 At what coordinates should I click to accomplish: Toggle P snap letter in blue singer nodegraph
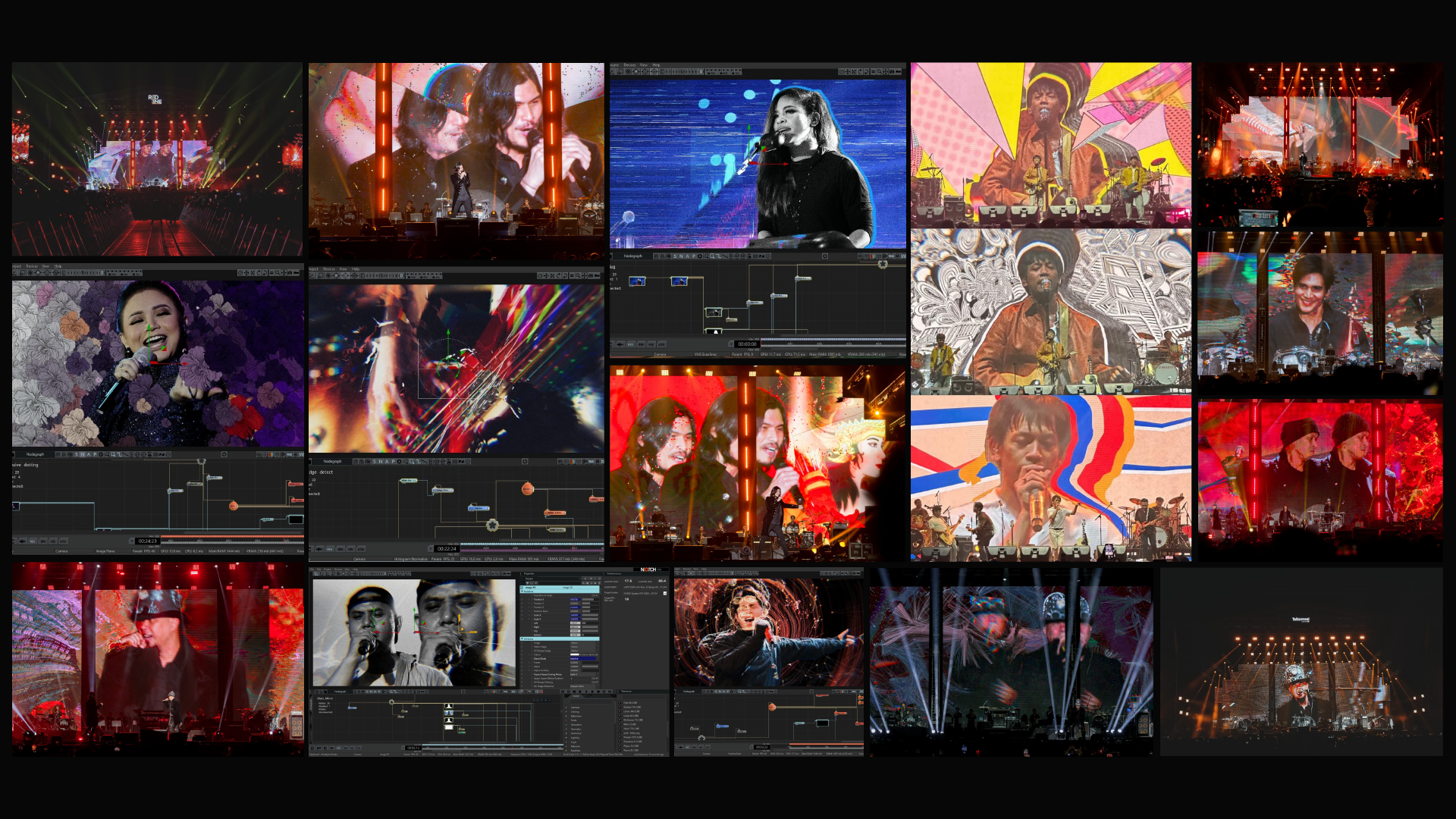pyautogui.click(x=694, y=256)
